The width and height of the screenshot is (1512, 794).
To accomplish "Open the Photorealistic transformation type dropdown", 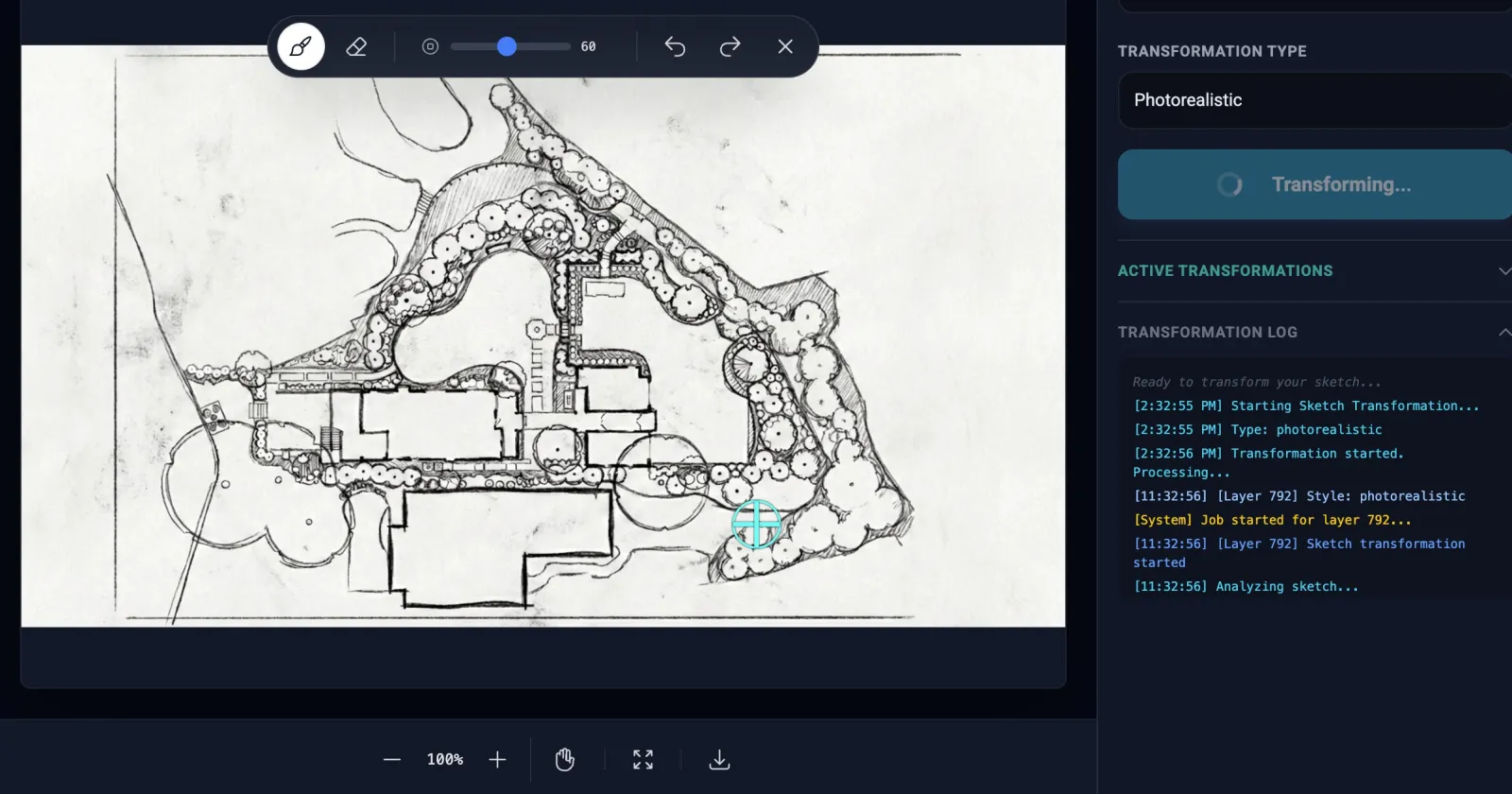I will pos(1314,100).
